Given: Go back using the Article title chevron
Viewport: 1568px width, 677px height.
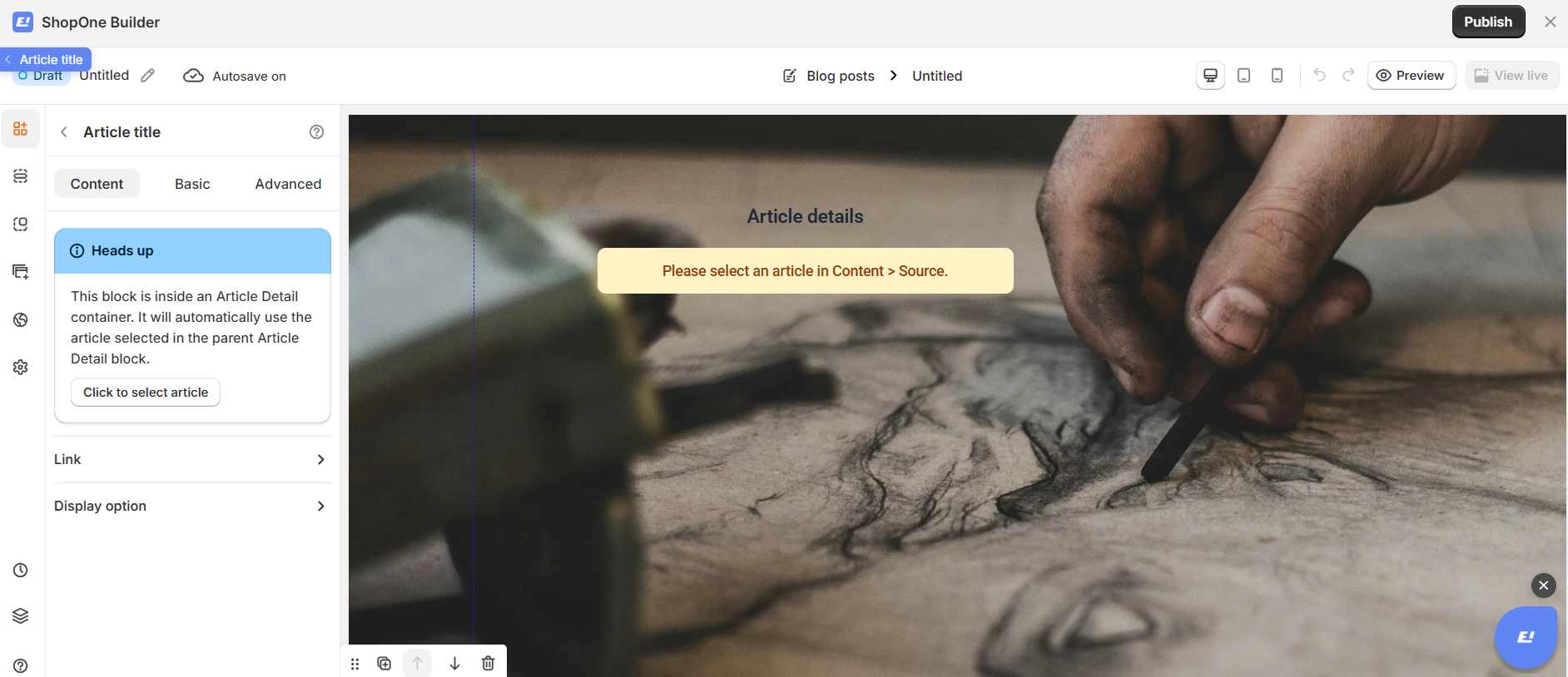Looking at the screenshot, I should 64,131.
